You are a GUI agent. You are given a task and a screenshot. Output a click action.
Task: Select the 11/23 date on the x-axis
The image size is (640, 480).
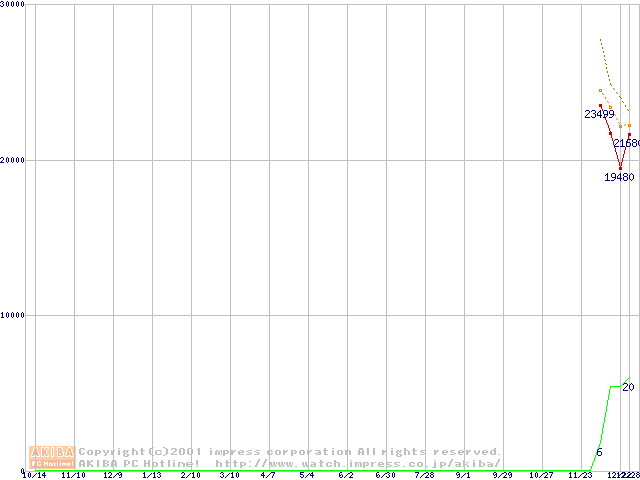[x=580, y=475]
